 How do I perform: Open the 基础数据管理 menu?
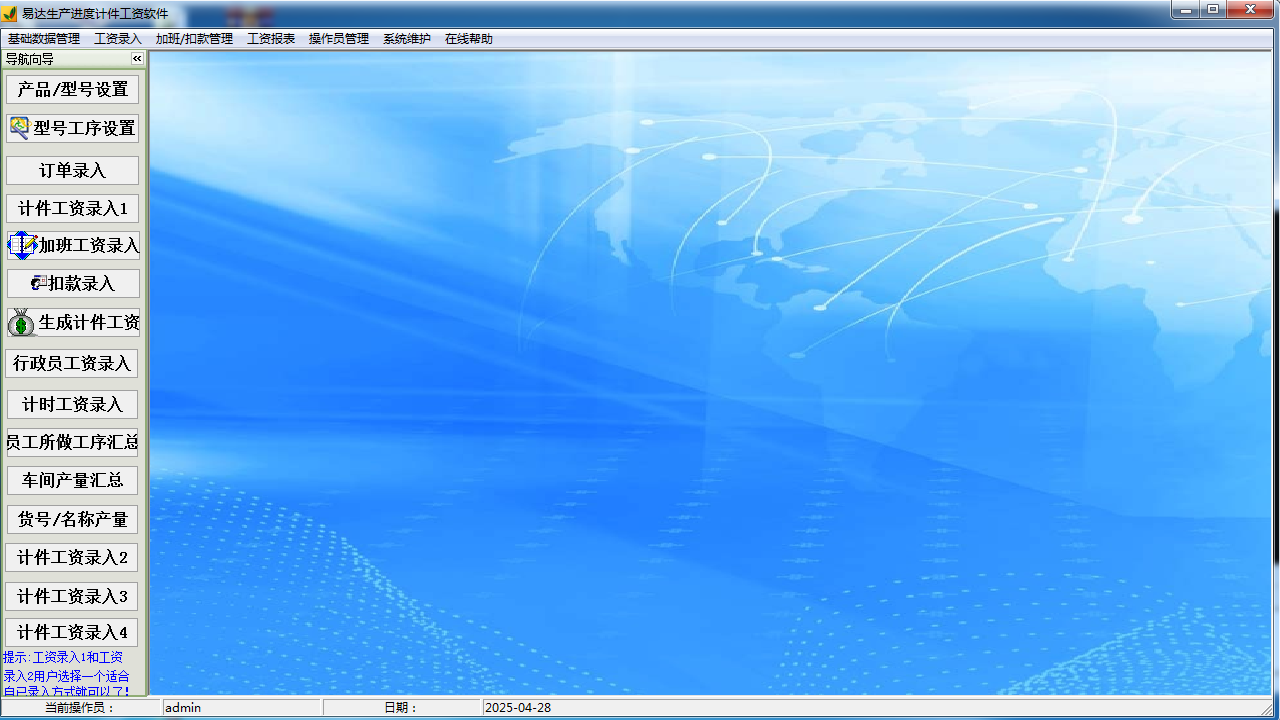pos(44,39)
